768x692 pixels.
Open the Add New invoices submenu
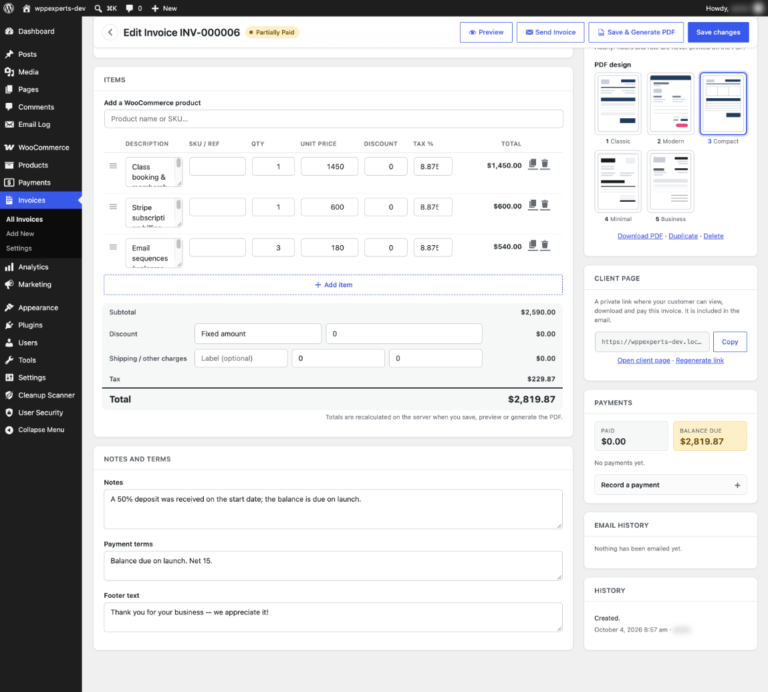[20, 234]
